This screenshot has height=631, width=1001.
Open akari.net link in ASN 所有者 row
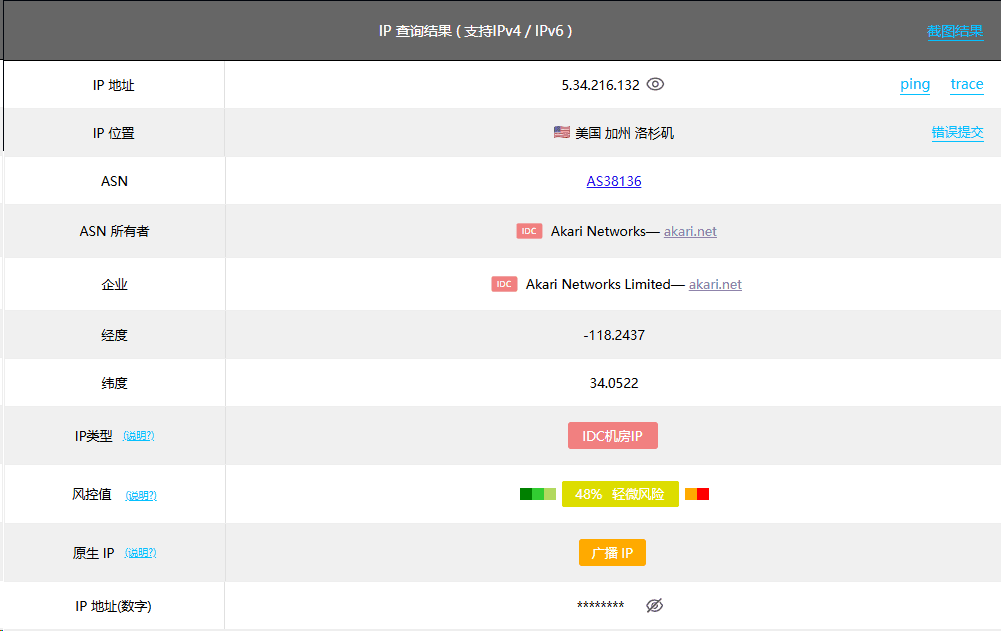point(690,231)
